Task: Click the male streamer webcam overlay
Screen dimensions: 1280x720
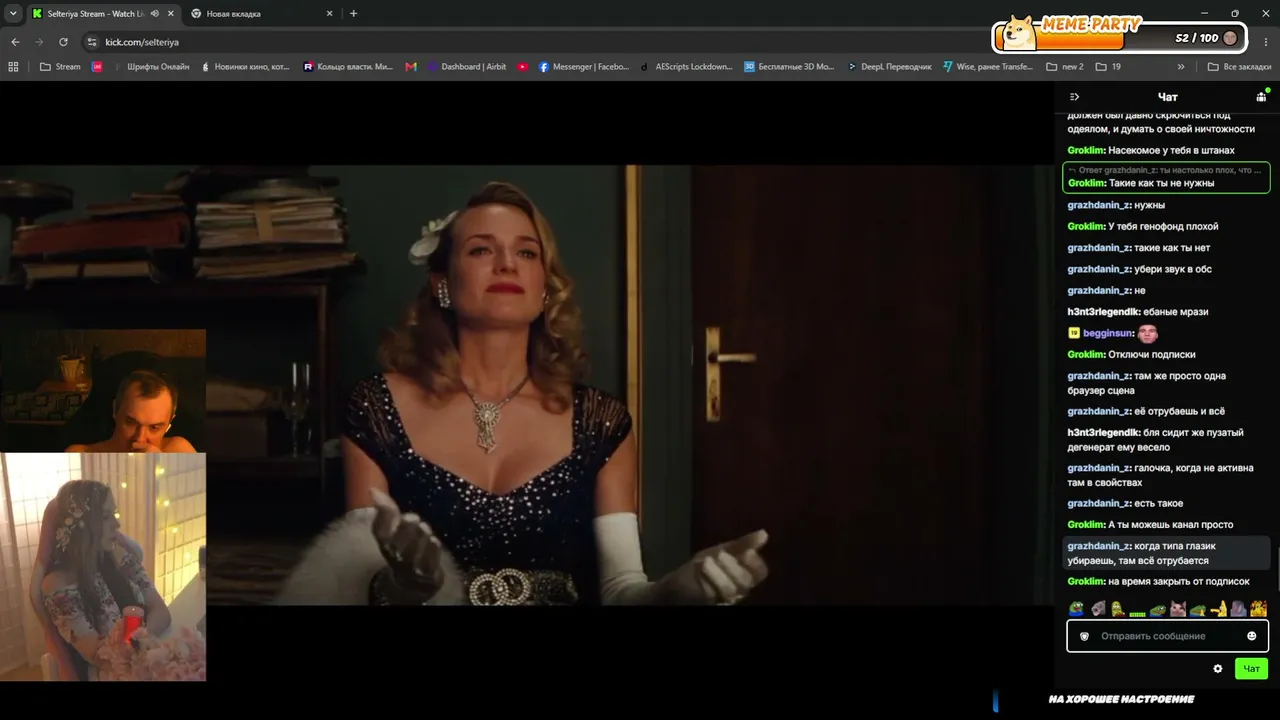Action: 103,391
